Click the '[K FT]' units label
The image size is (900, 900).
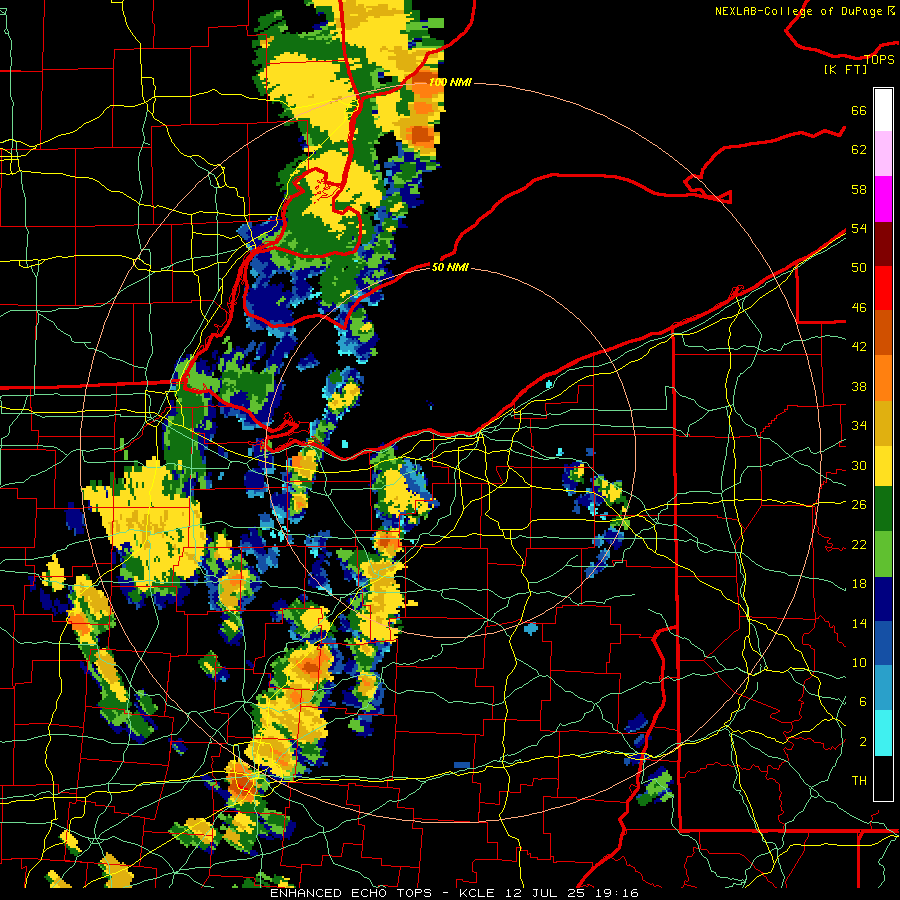(x=845, y=69)
